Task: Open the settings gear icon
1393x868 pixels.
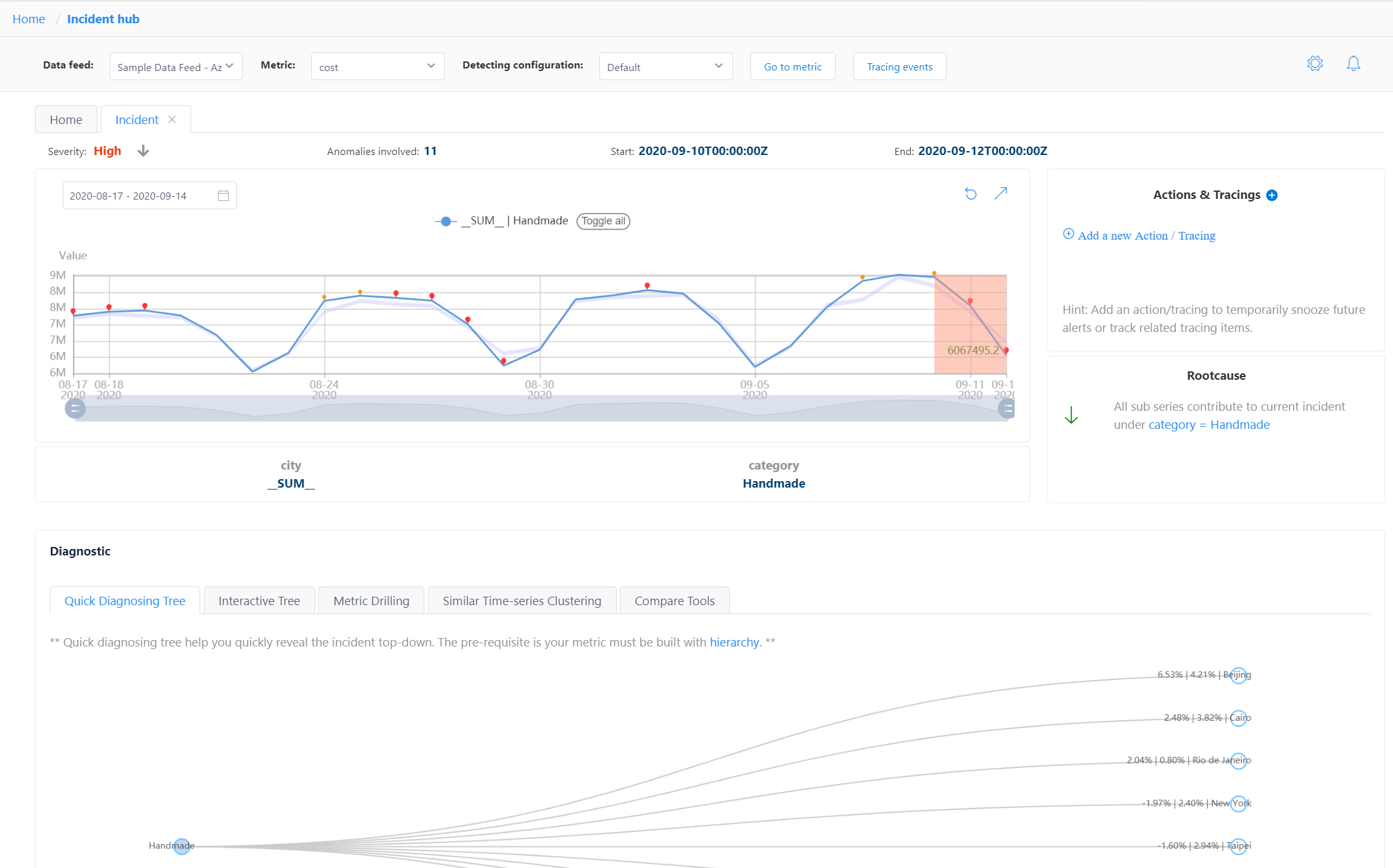Action: (1315, 63)
